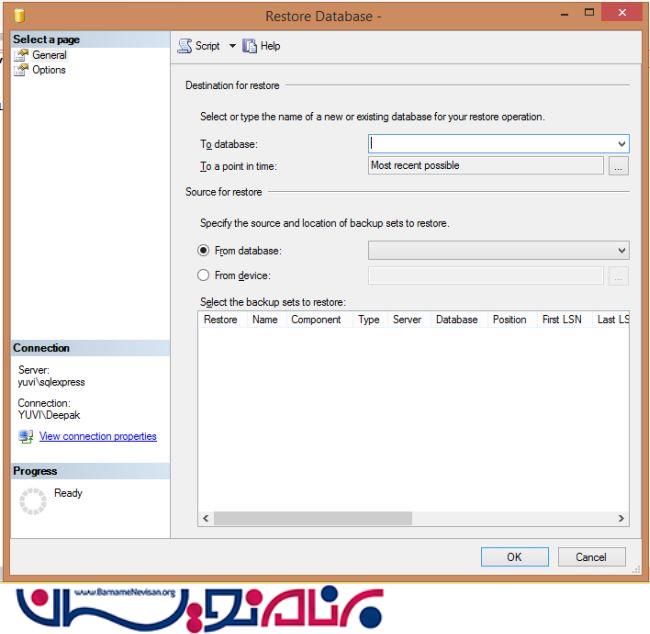The width and height of the screenshot is (650, 634).
Task: Open the Script dropdown arrow
Action: [x=232, y=46]
